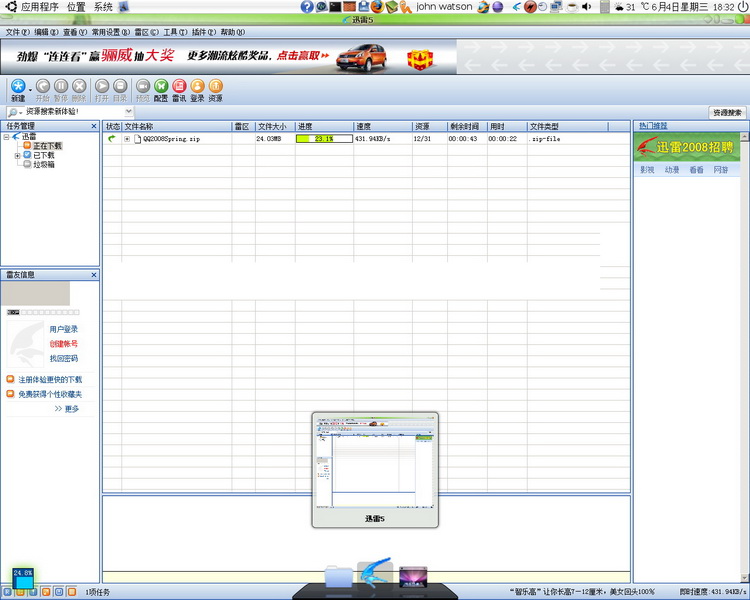Open the 配置 settings icon
The image size is (750, 600).
tap(161, 87)
